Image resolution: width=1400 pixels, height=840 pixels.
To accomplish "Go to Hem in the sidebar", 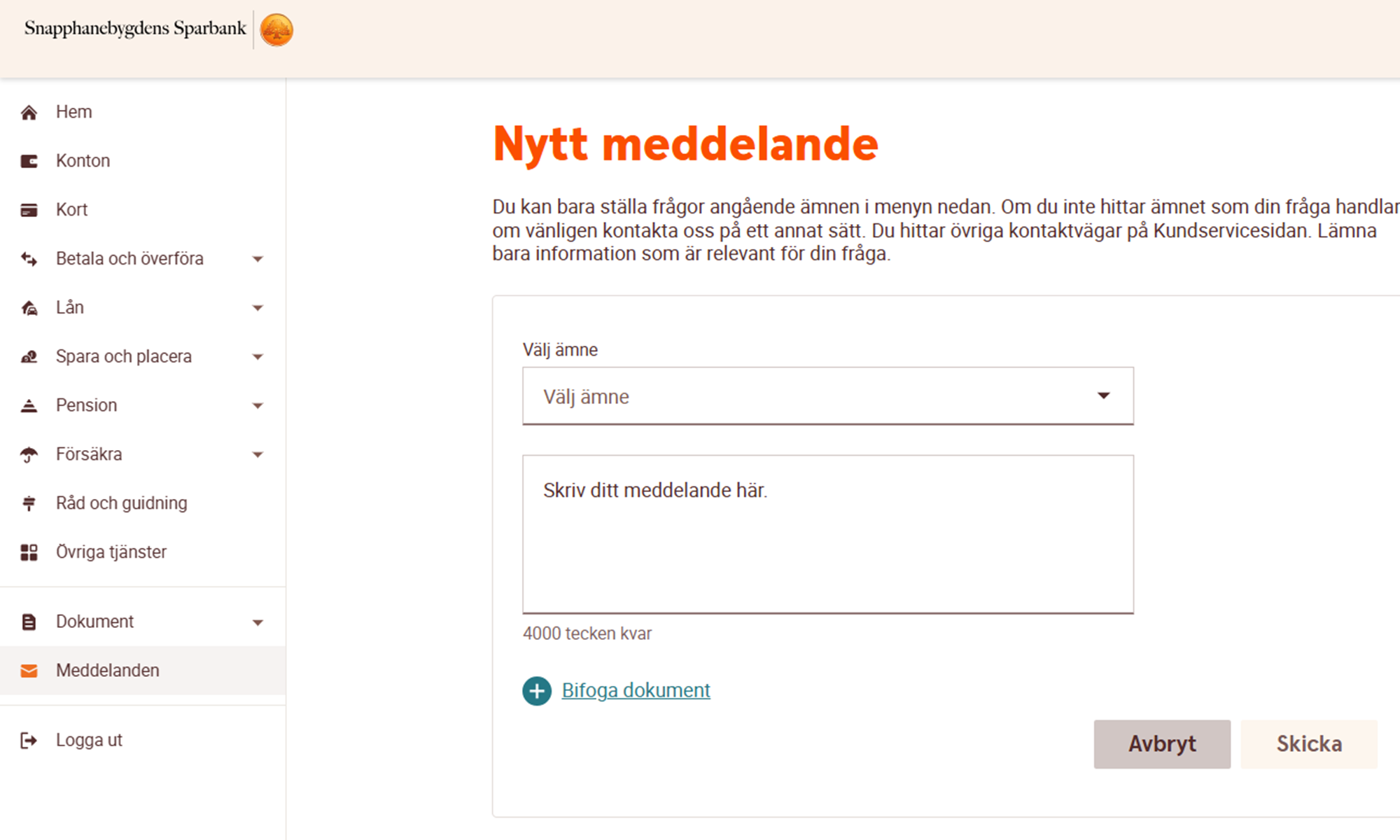I will point(143,112).
